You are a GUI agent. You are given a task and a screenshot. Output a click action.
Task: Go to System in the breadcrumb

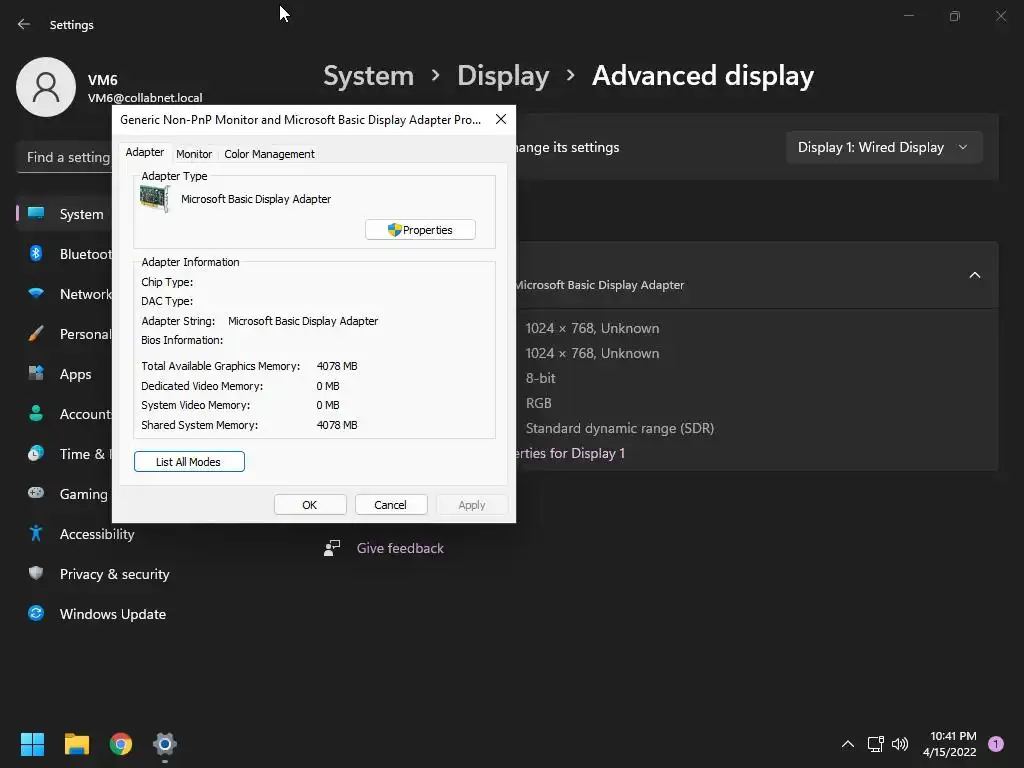[368, 76]
